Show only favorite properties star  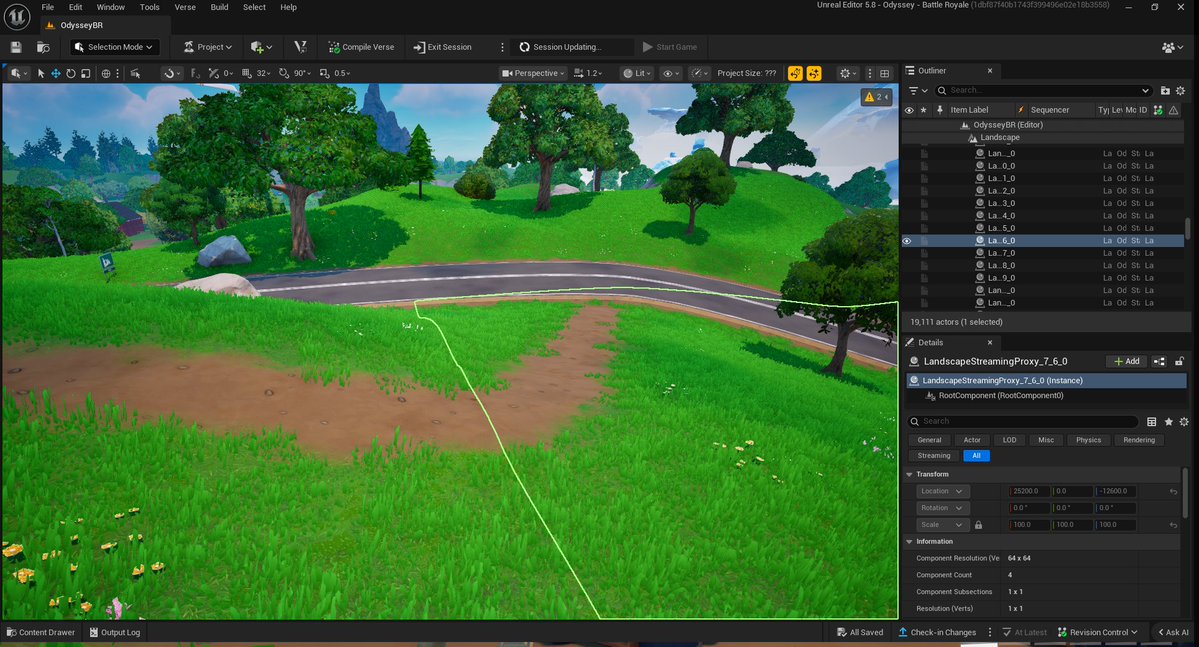click(x=1168, y=421)
